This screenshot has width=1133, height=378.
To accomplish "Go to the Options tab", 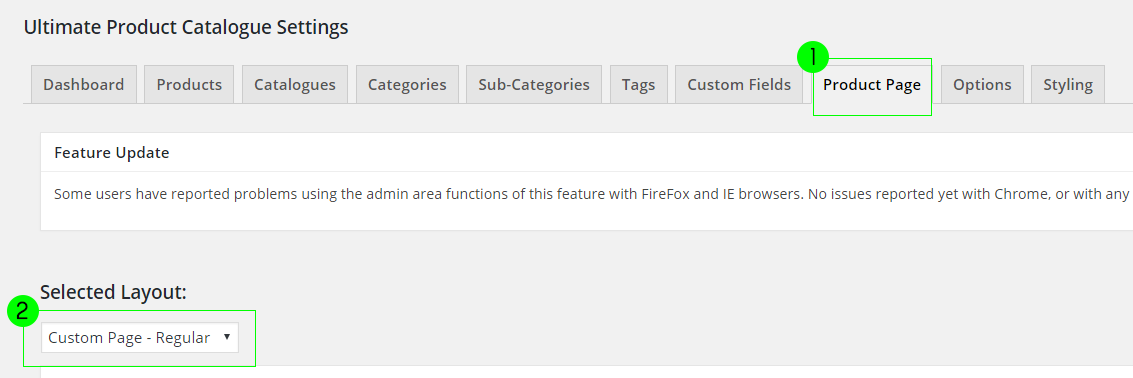I will tap(982, 85).
